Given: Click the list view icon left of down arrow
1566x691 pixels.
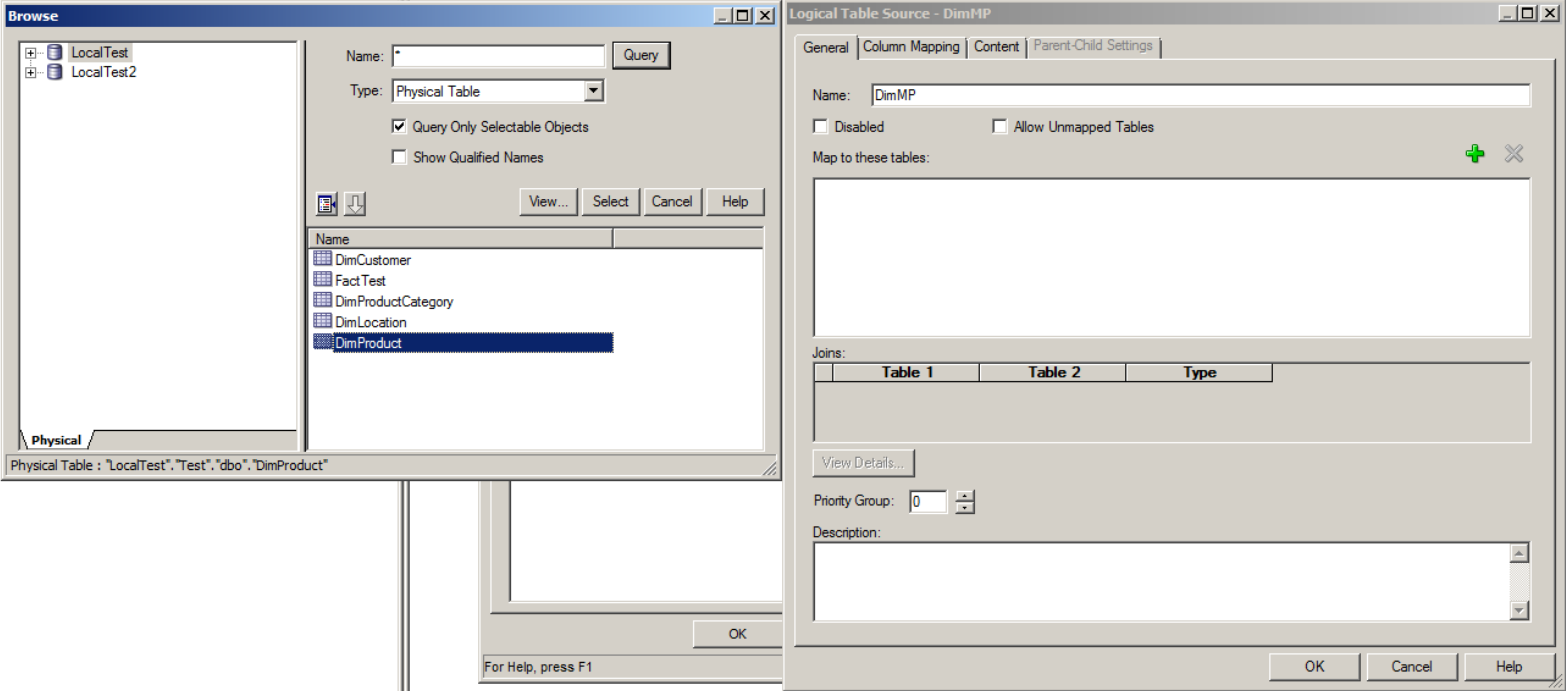Looking at the screenshot, I should click(x=327, y=204).
